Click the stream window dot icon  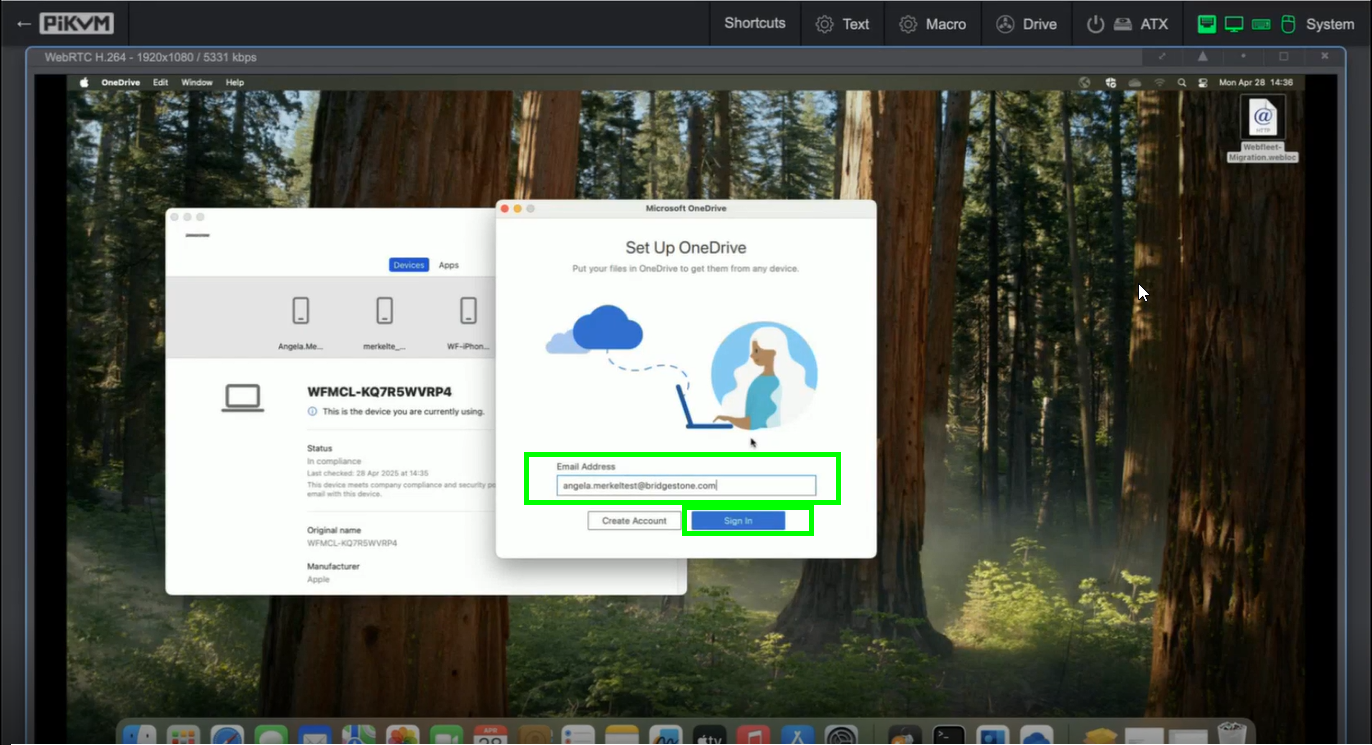1243,57
